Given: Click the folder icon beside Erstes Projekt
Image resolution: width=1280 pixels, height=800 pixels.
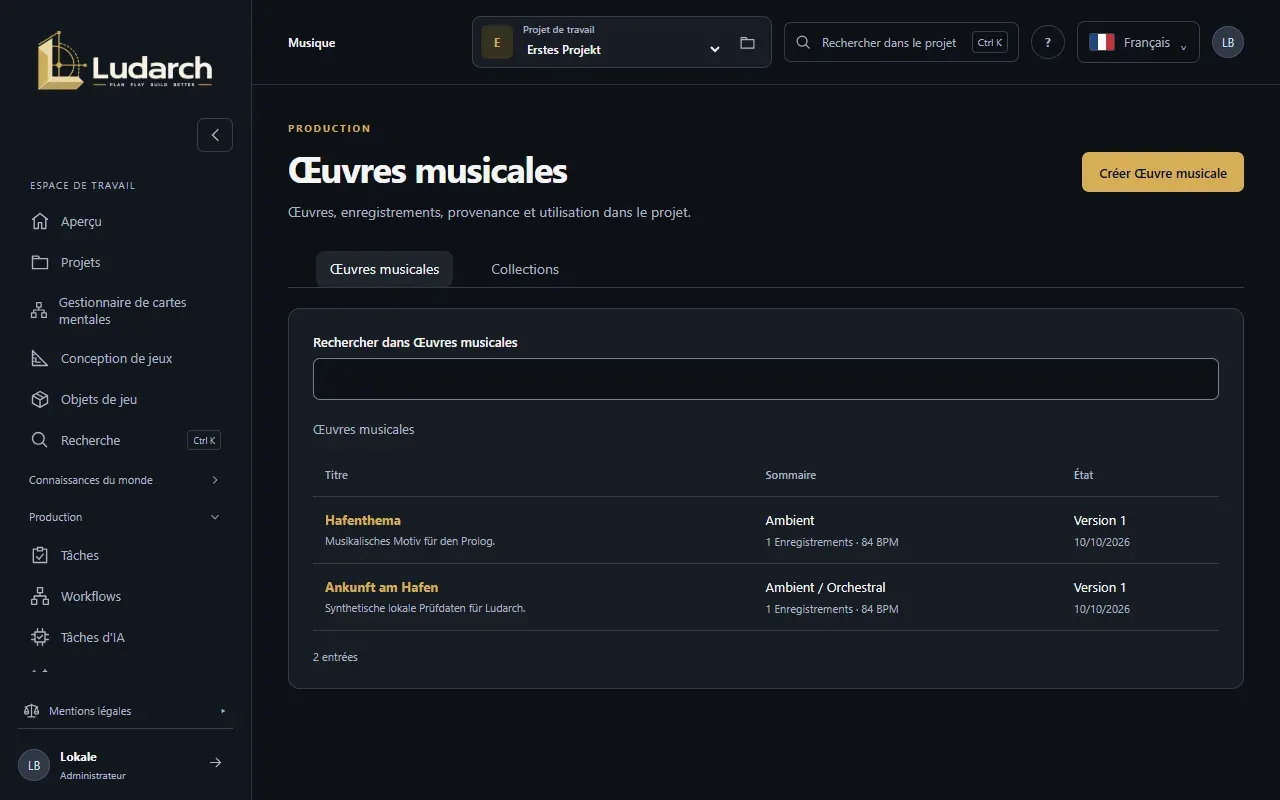Looking at the screenshot, I should coord(747,43).
